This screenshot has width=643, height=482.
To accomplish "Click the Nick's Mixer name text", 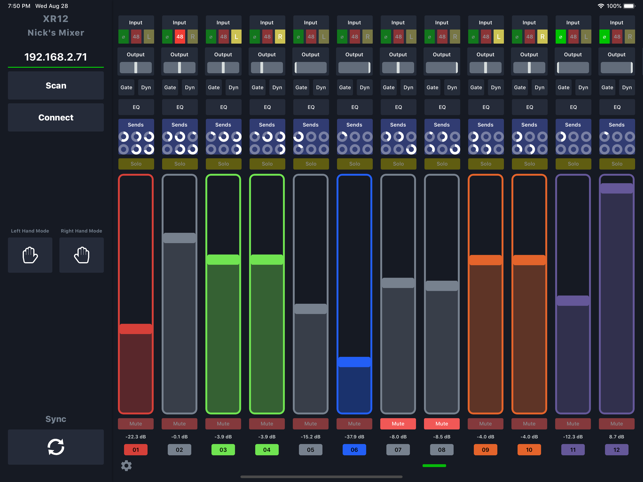I will (x=56, y=33).
